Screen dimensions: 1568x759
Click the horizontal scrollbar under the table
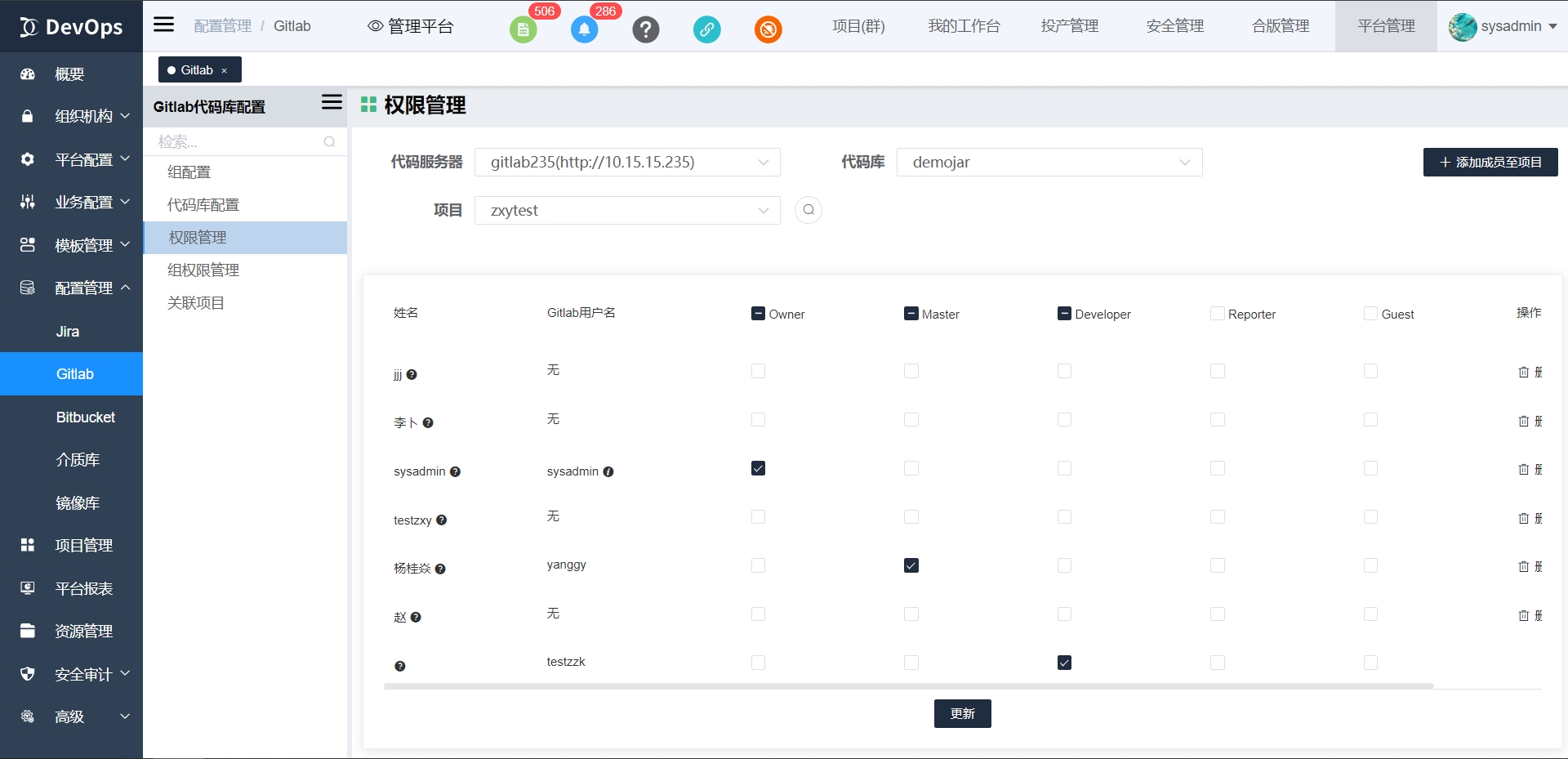[x=908, y=686]
